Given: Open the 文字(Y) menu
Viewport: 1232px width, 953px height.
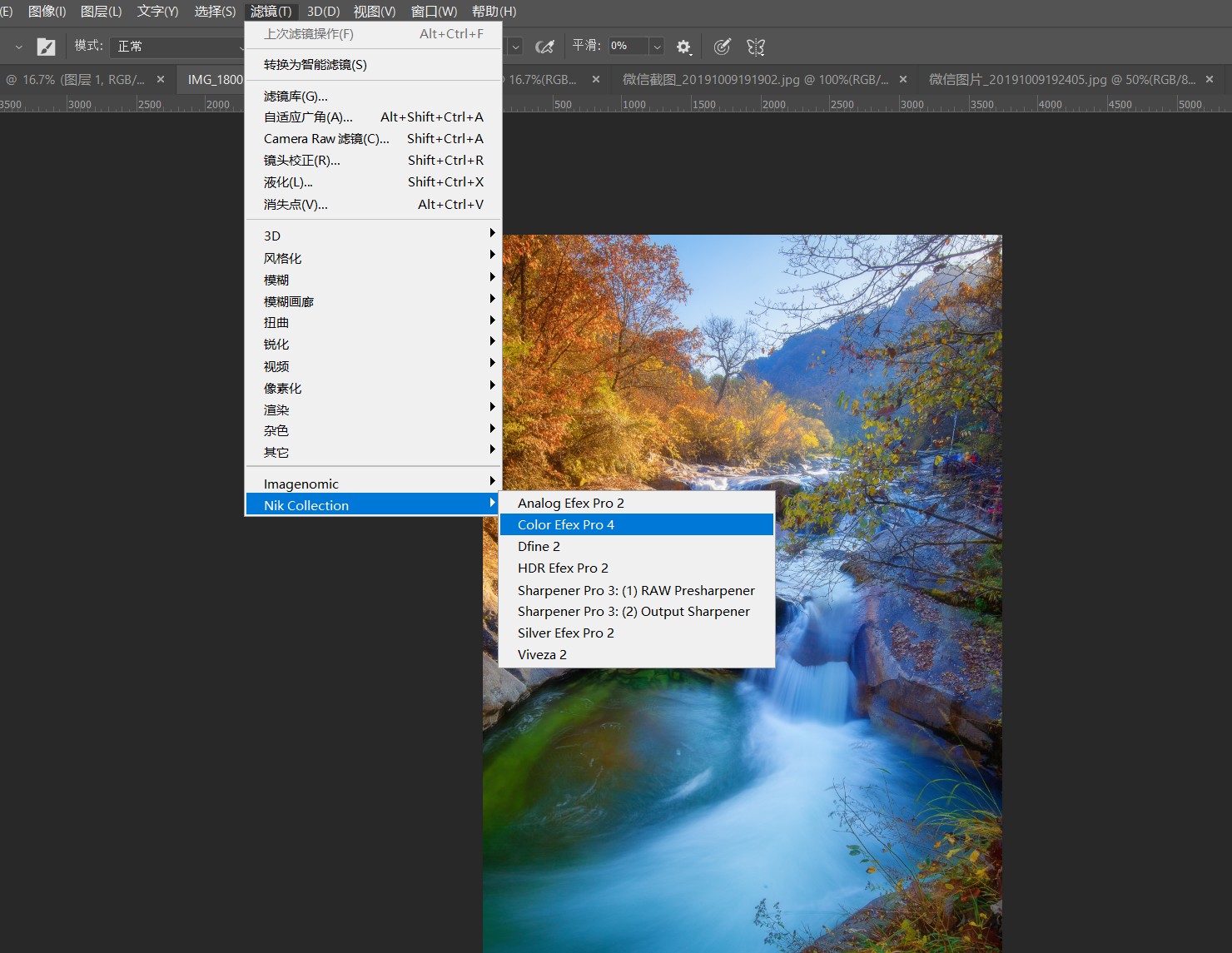Looking at the screenshot, I should pos(158,12).
